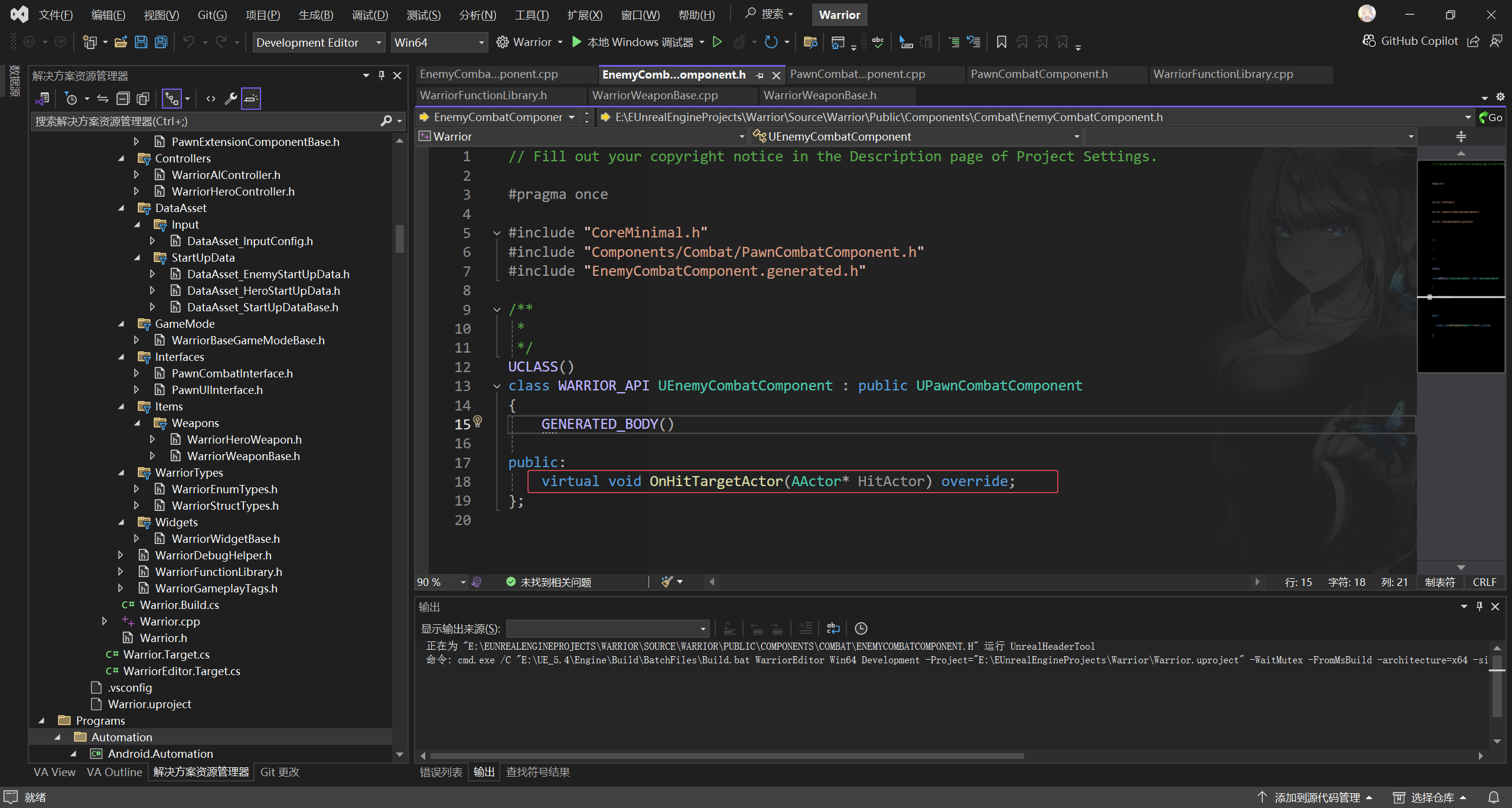Open the 调试(D) menu

tap(370, 15)
